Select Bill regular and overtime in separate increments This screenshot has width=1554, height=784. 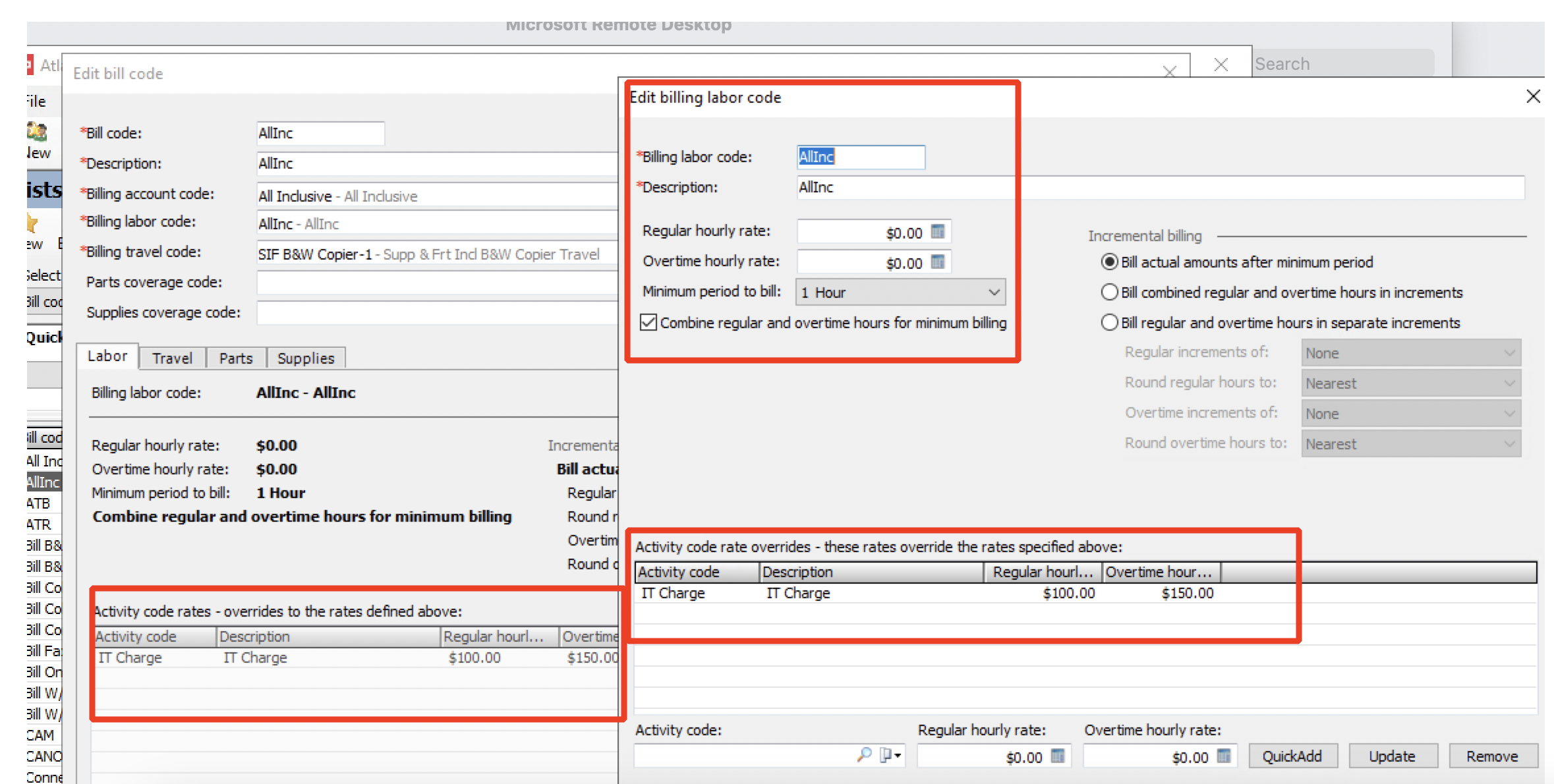click(1110, 322)
